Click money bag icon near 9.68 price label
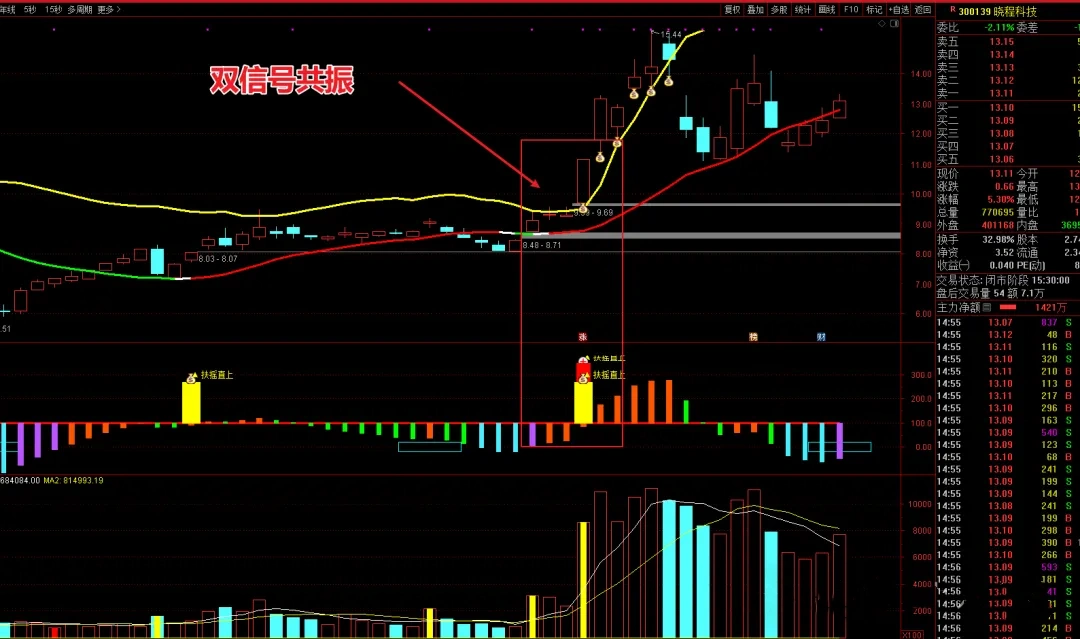This screenshot has height=639, width=1080. pos(583,208)
